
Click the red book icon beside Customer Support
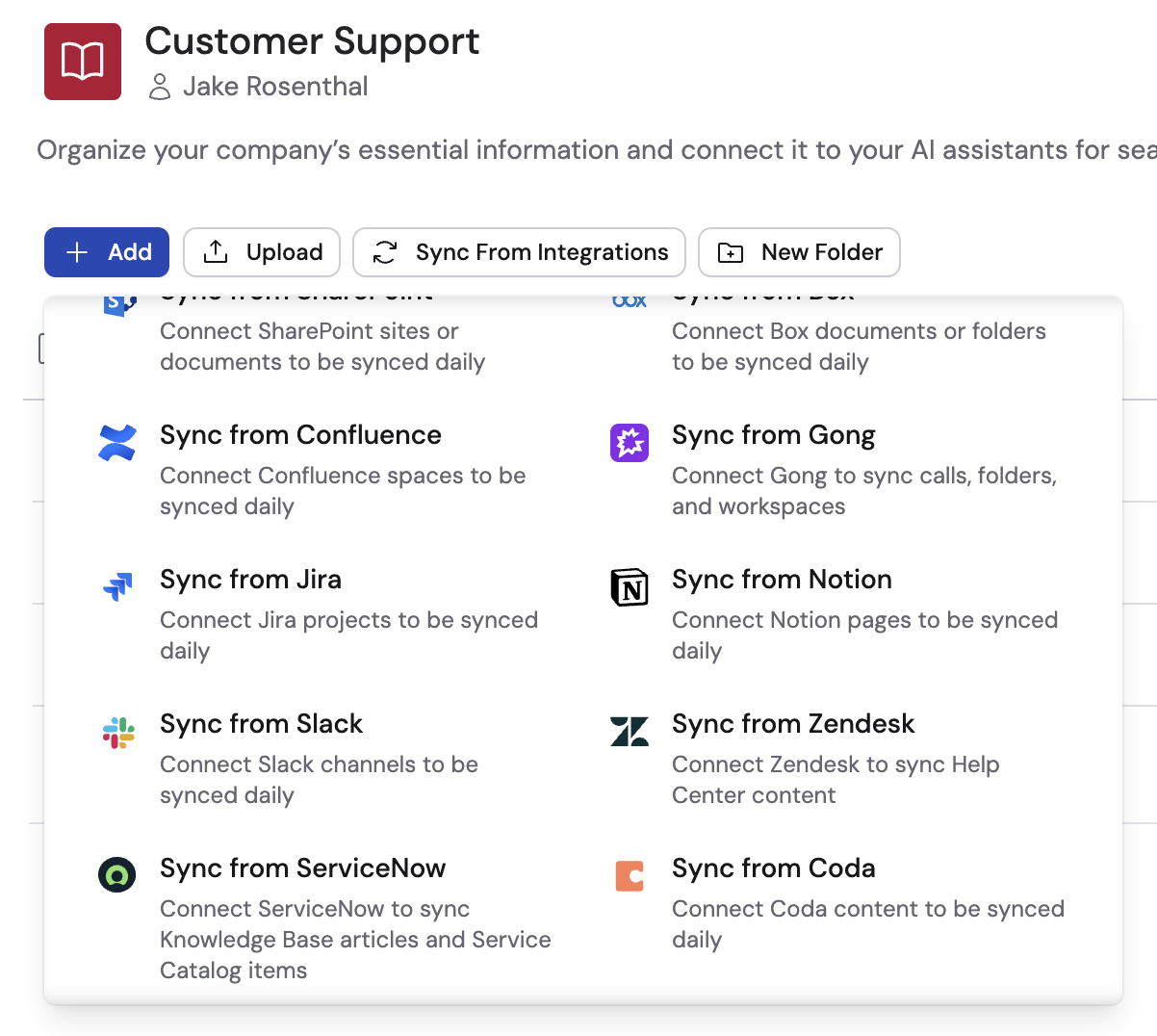(82, 60)
